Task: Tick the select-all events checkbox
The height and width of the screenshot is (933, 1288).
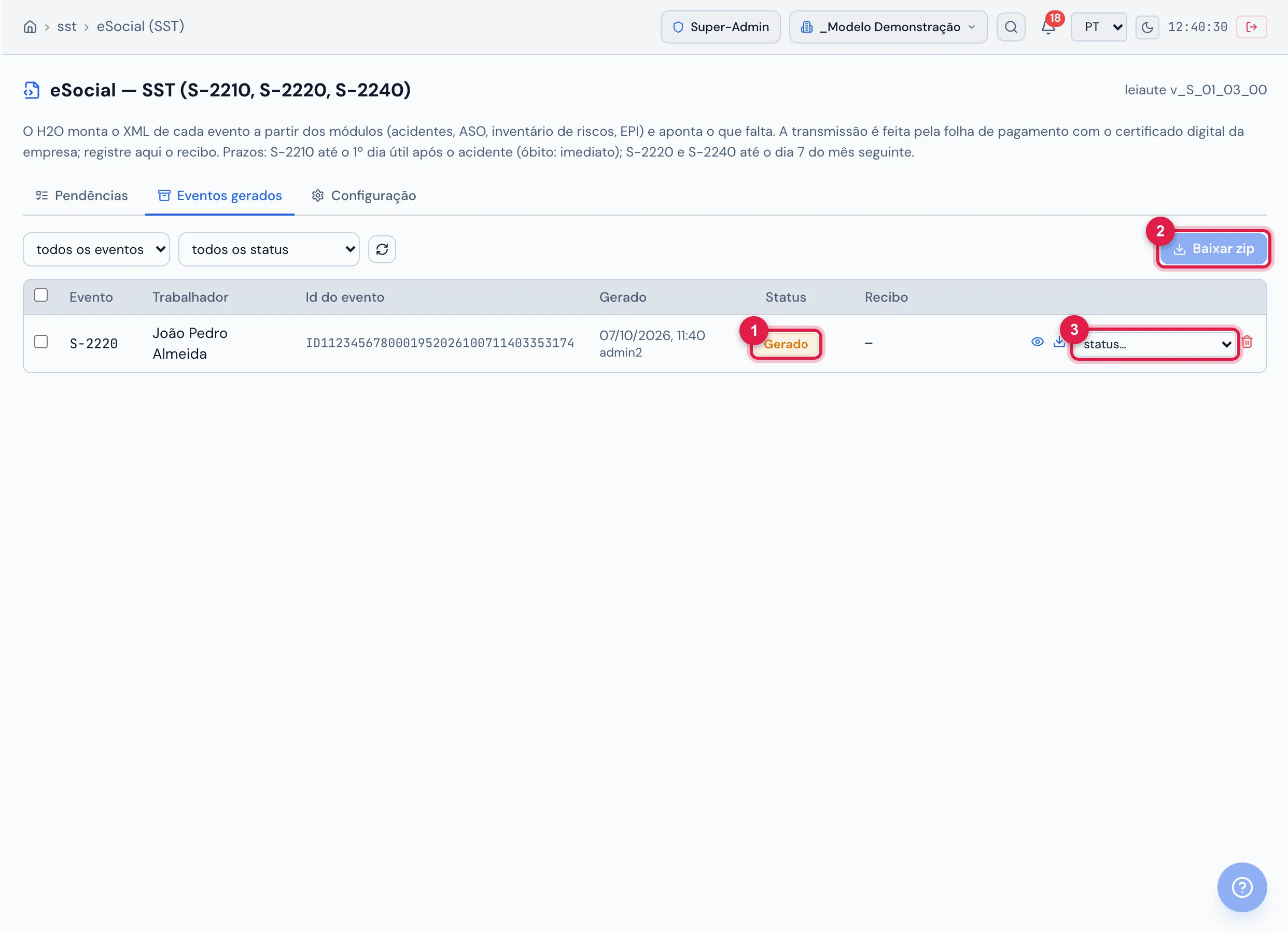Action: tap(41, 295)
